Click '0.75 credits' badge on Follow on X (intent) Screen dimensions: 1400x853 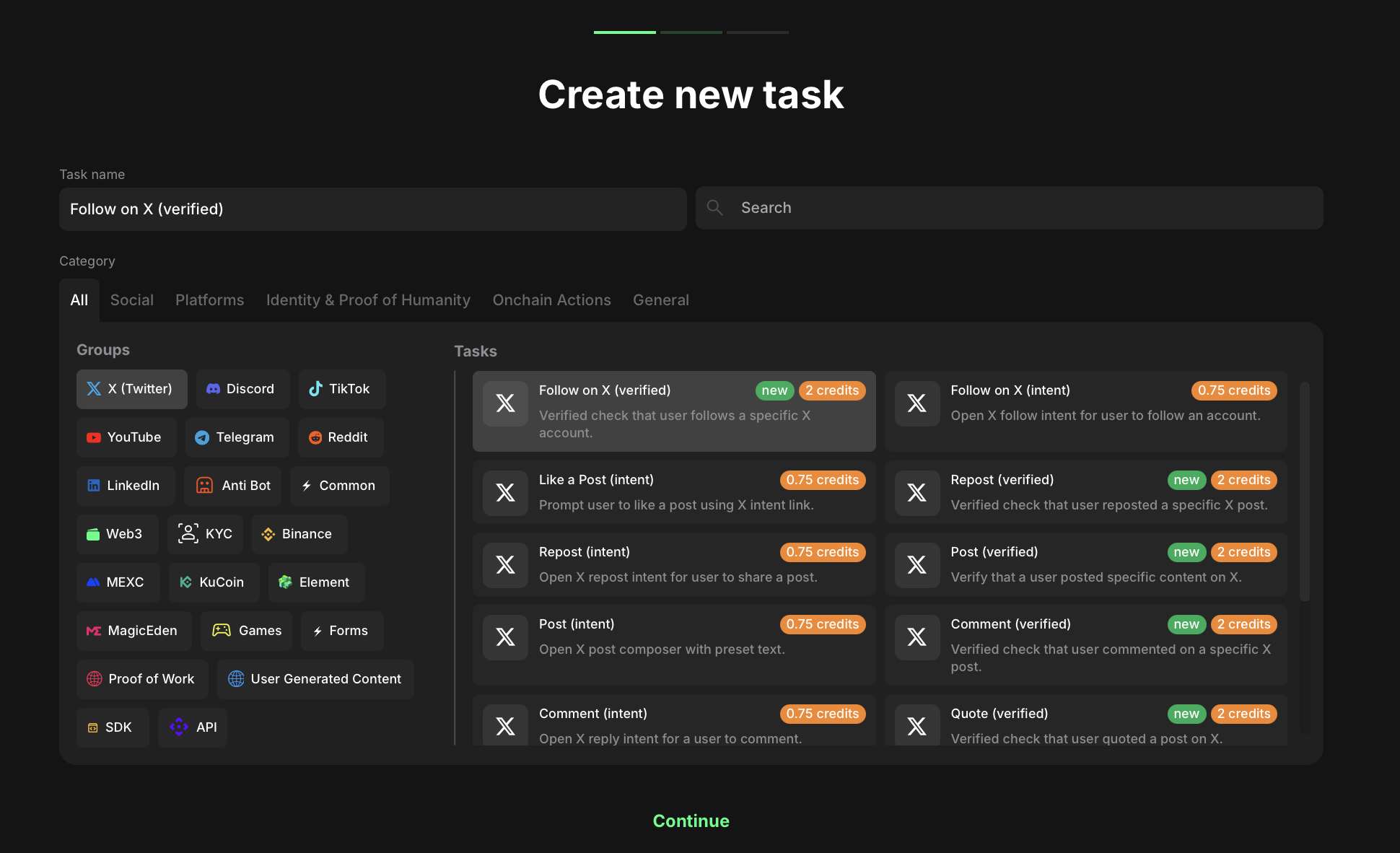[x=1234, y=390]
